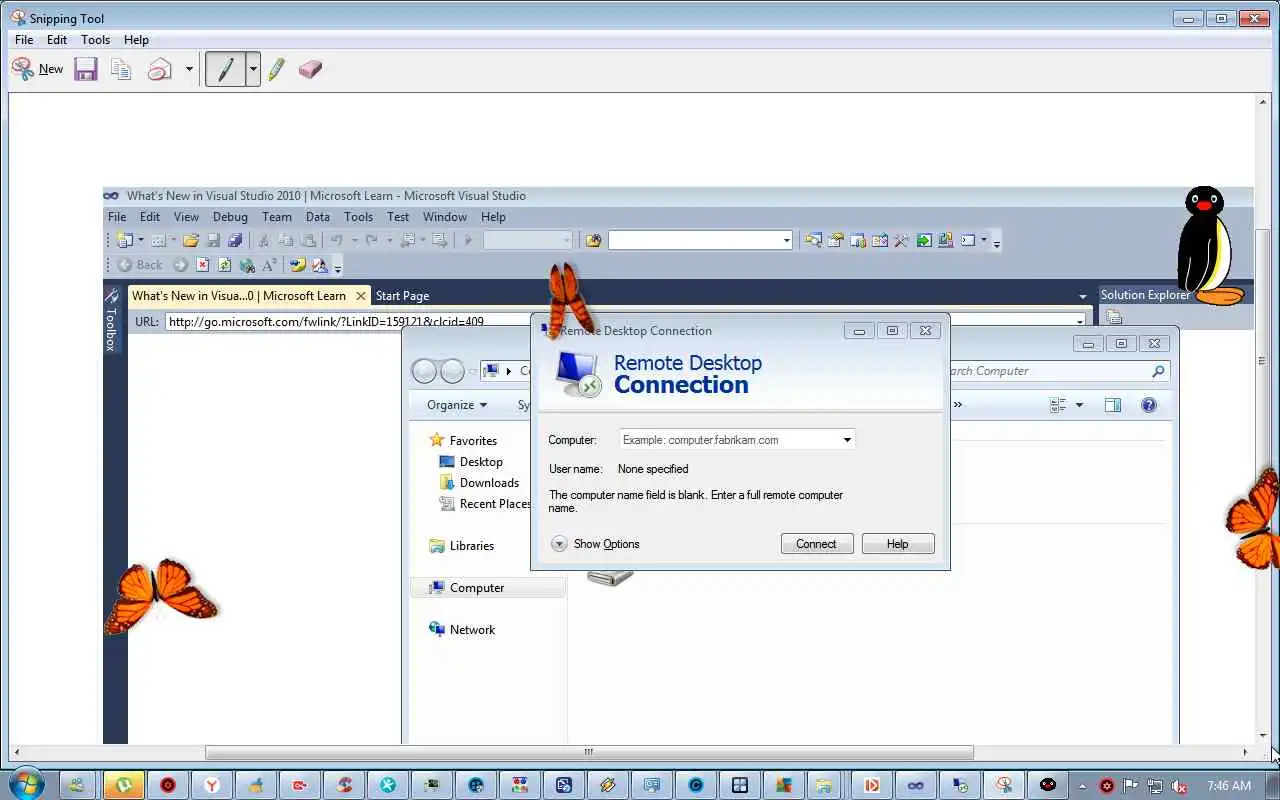Click the Find in Files icon in Visual Studio

coord(593,240)
